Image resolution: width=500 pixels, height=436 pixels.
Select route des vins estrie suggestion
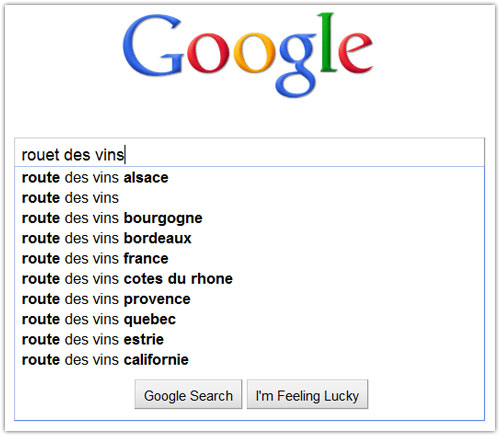249,340
